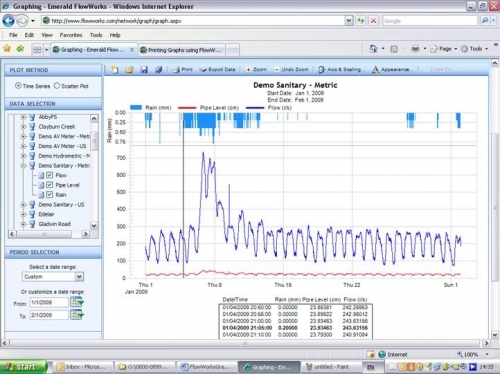
Task: Uncheck the Rain checkbox
Action: (50, 194)
